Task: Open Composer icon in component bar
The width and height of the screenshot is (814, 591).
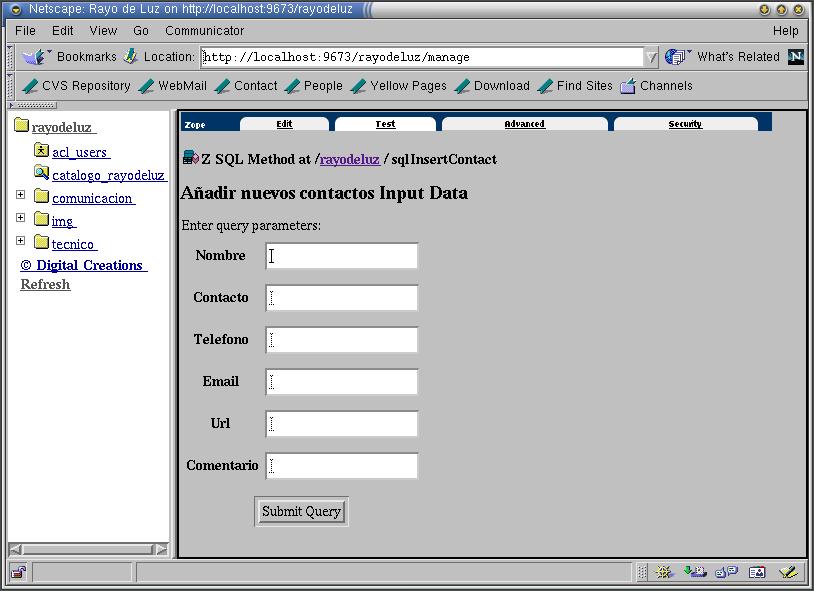Action: click(789, 572)
